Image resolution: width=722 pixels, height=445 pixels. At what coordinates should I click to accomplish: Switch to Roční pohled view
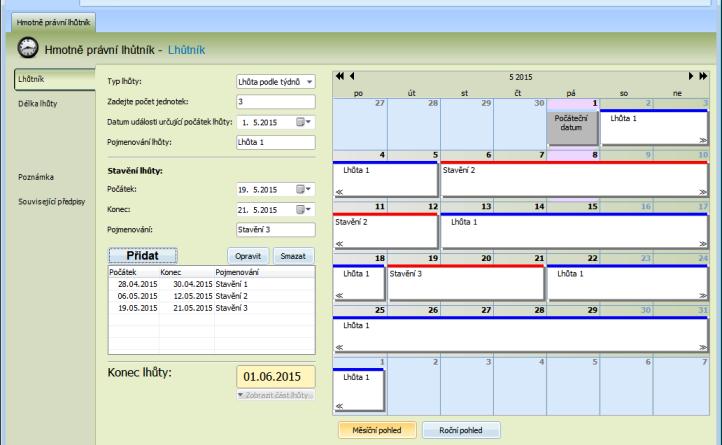pos(461,430)
